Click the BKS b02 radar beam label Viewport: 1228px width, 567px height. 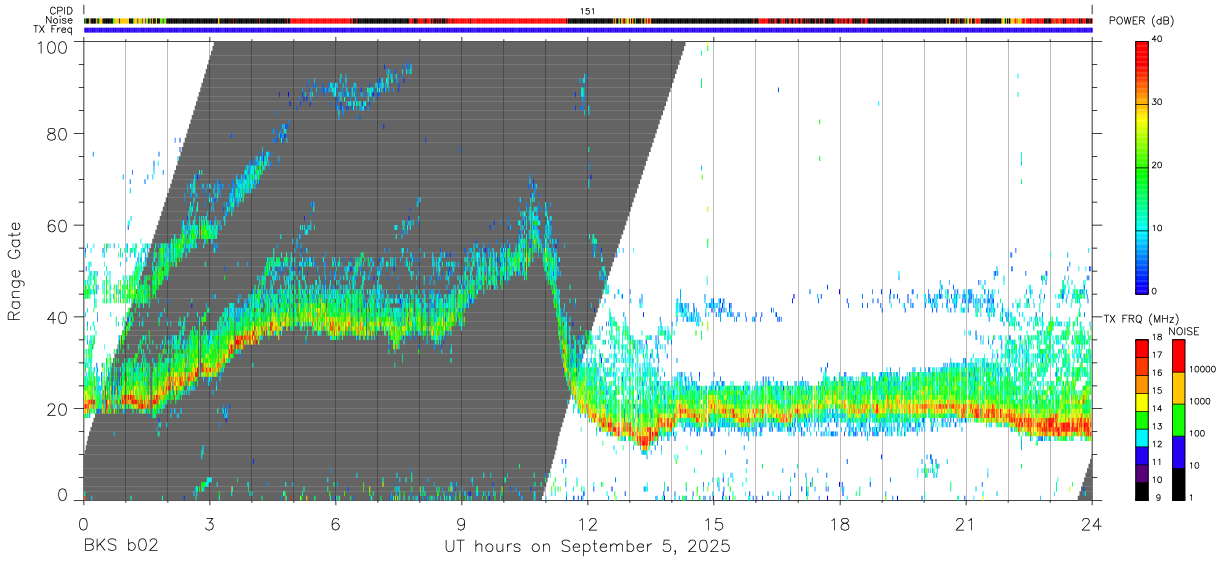tap(120, 547)
